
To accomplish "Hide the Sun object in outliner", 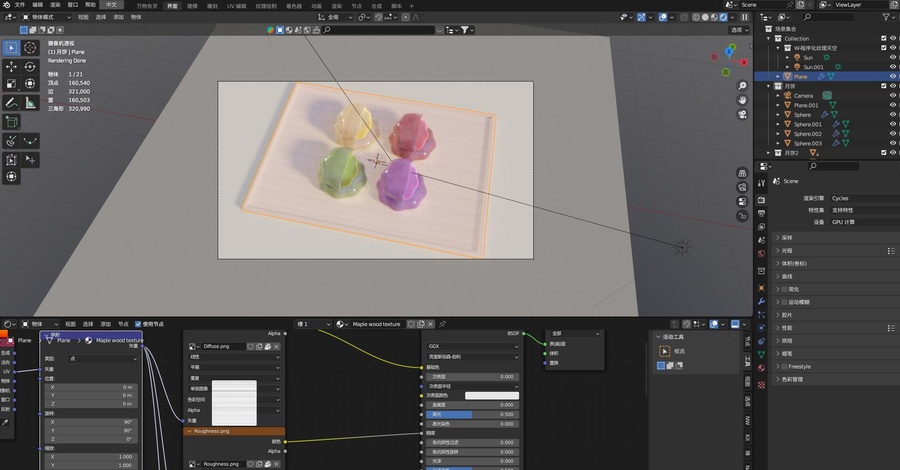I will 893,57.
